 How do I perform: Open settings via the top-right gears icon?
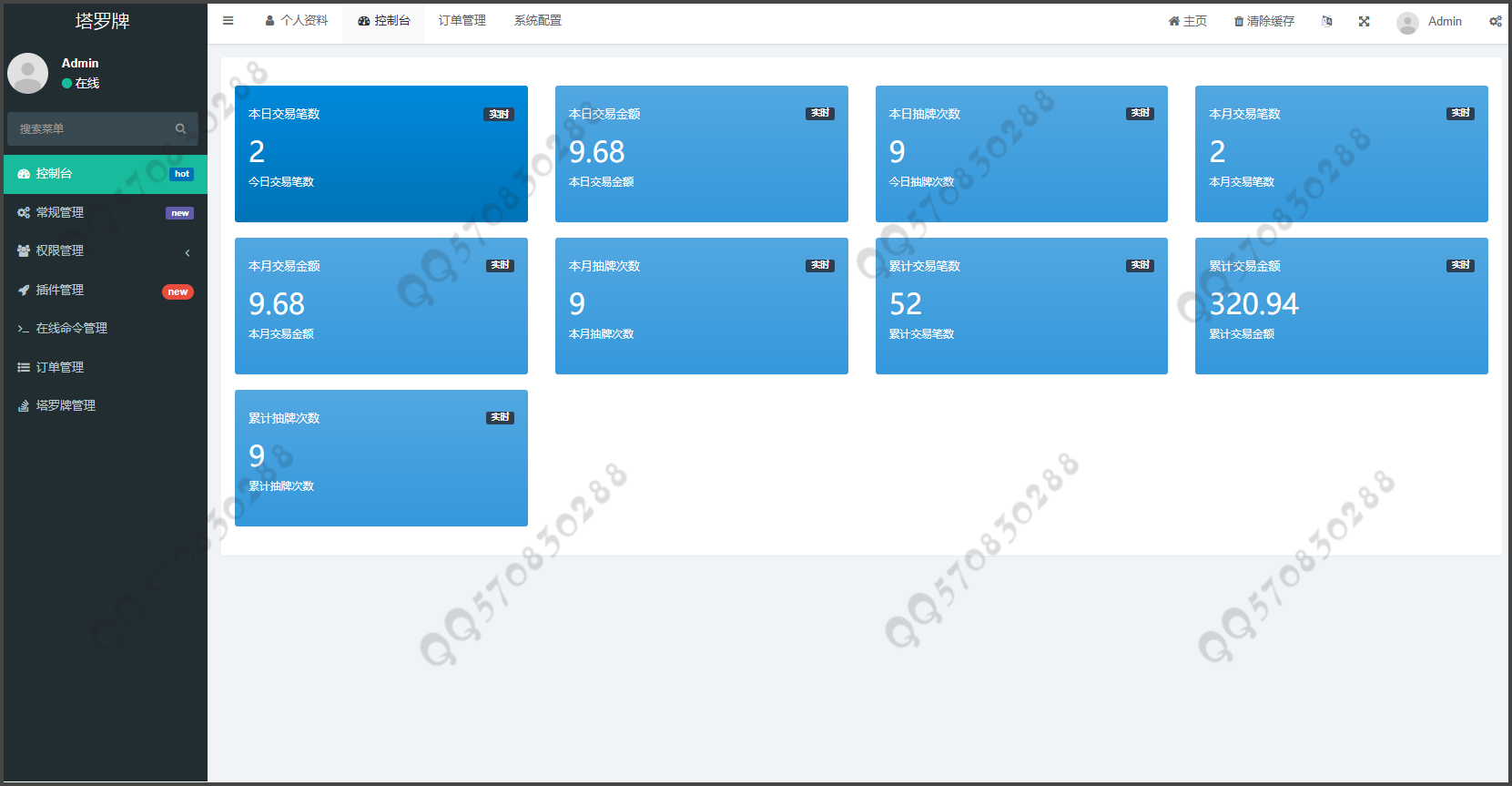click(x=1495, y=22)
